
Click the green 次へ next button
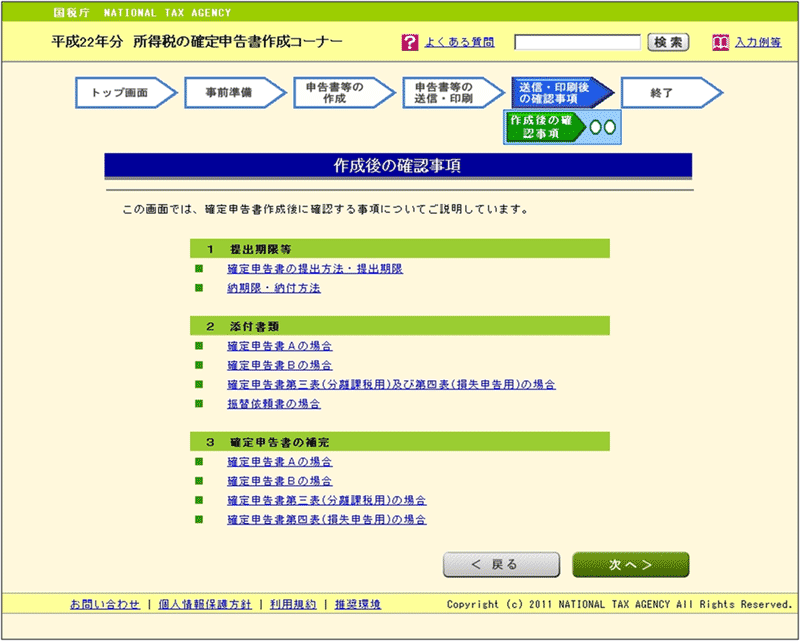[x=630, y=565]
